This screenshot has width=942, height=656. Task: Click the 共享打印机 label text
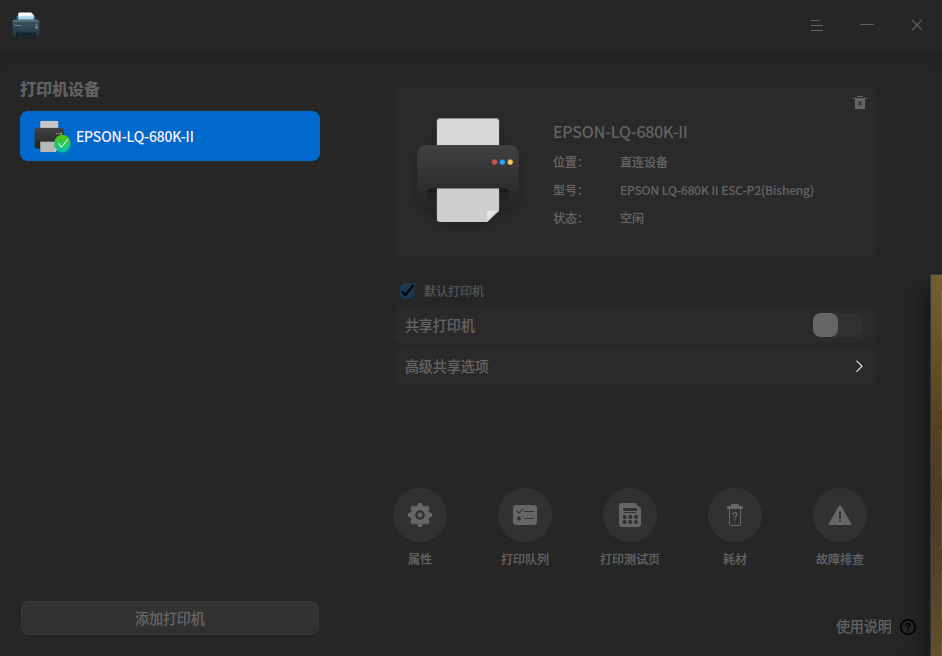[440, 326]
